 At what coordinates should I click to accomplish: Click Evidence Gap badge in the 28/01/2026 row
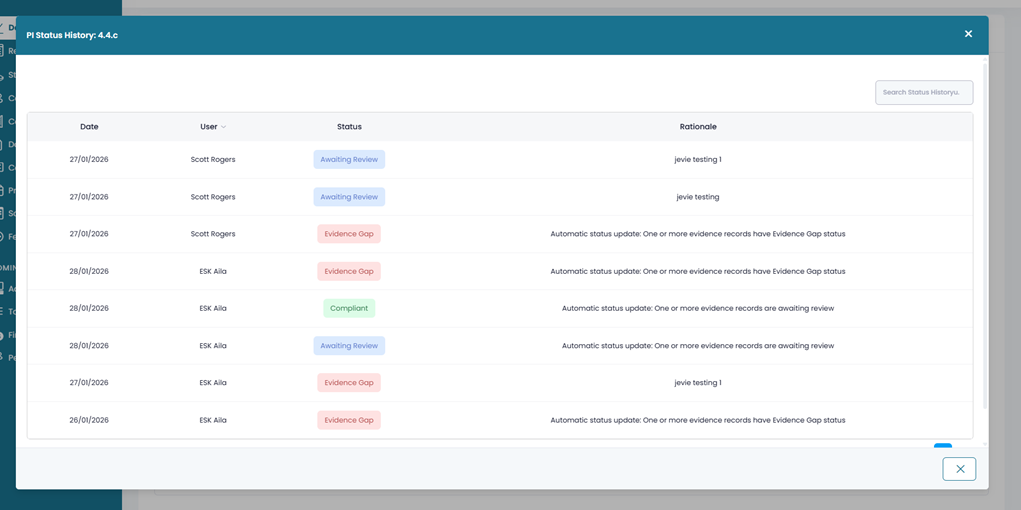coord(349,271)
